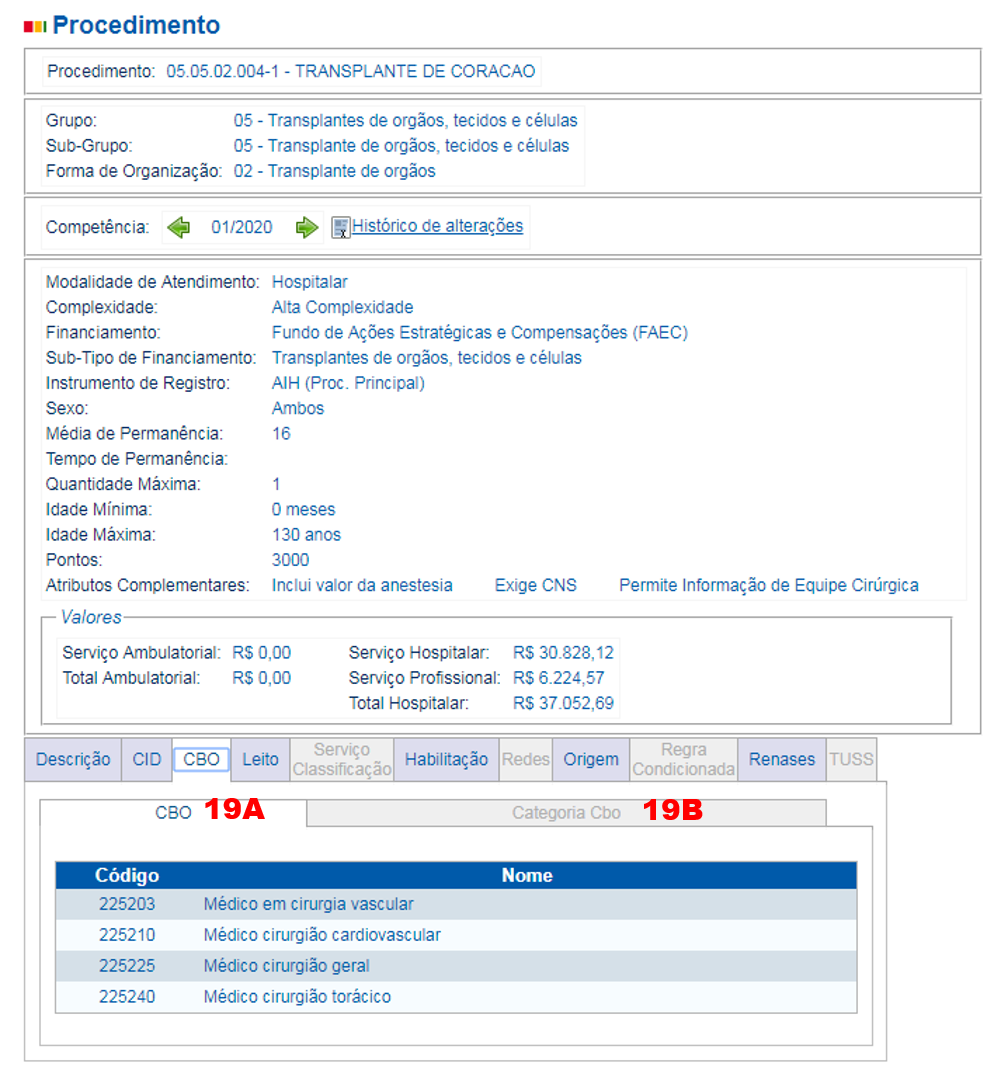Viewport: 1001px width, 1070px height.
Task: Switch to the Descrição tab
Action: point(73,759)
